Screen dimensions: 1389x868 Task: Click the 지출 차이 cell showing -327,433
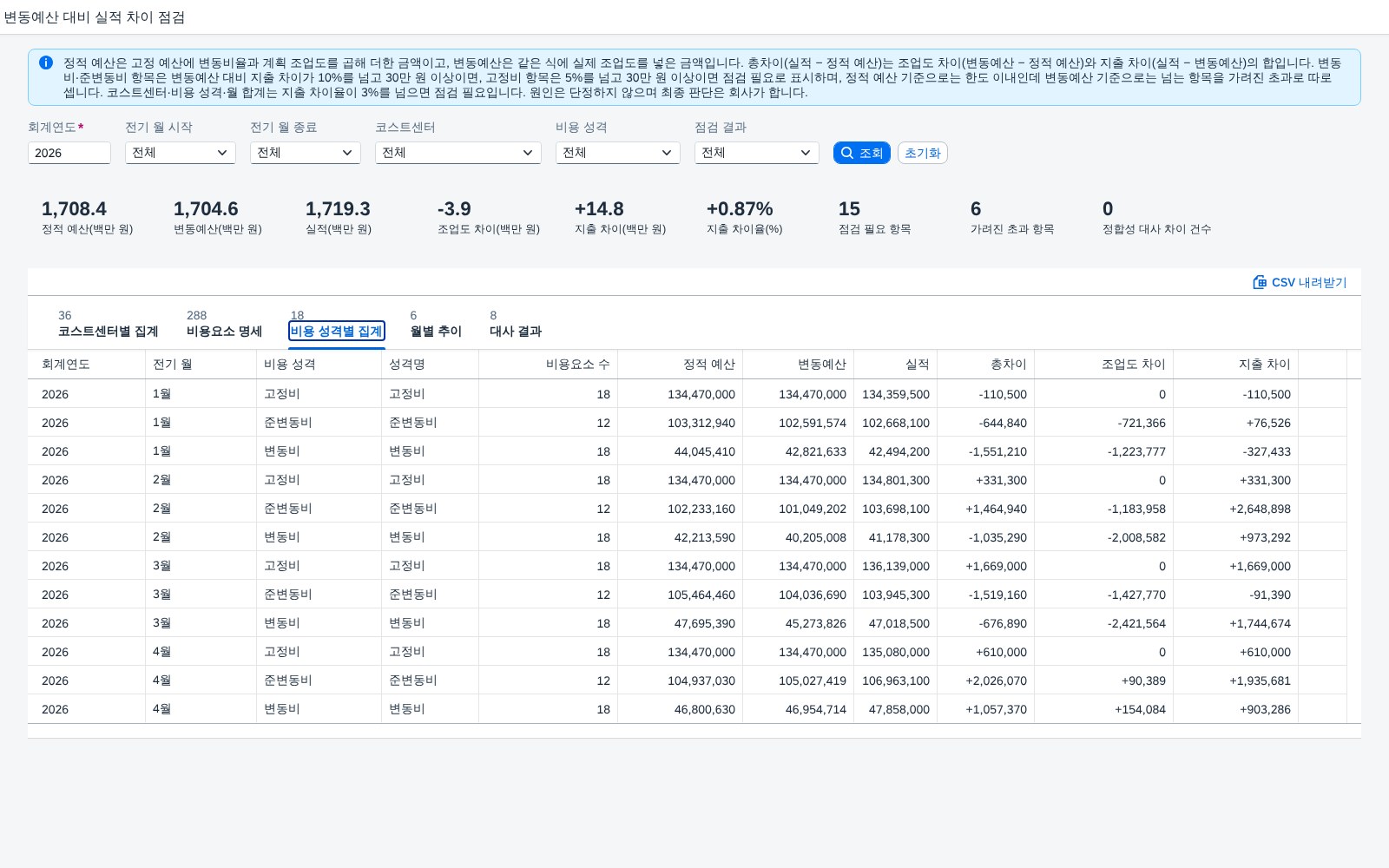(x=1236, y=451)
